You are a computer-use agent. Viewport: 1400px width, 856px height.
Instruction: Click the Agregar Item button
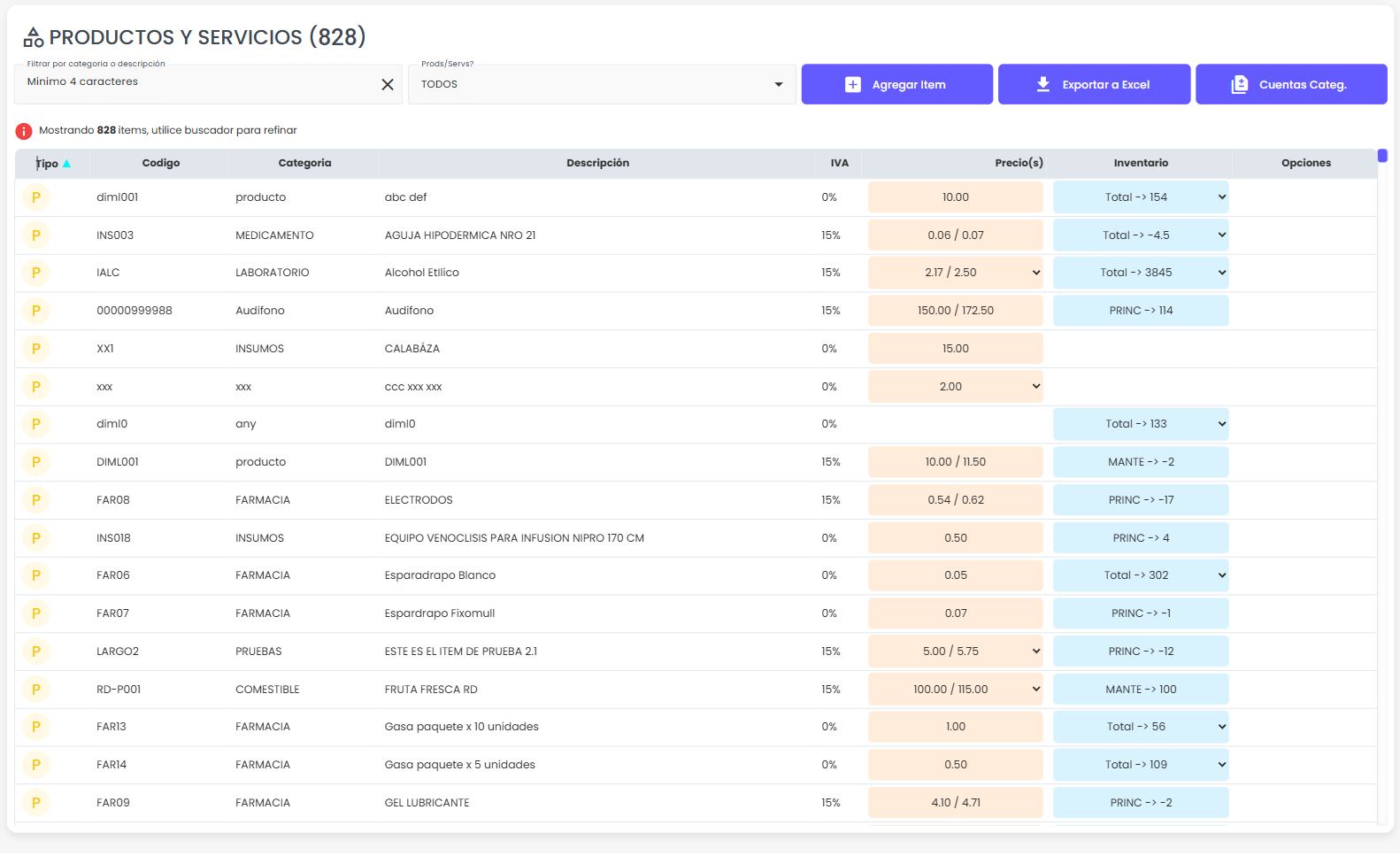click(896, 85)
